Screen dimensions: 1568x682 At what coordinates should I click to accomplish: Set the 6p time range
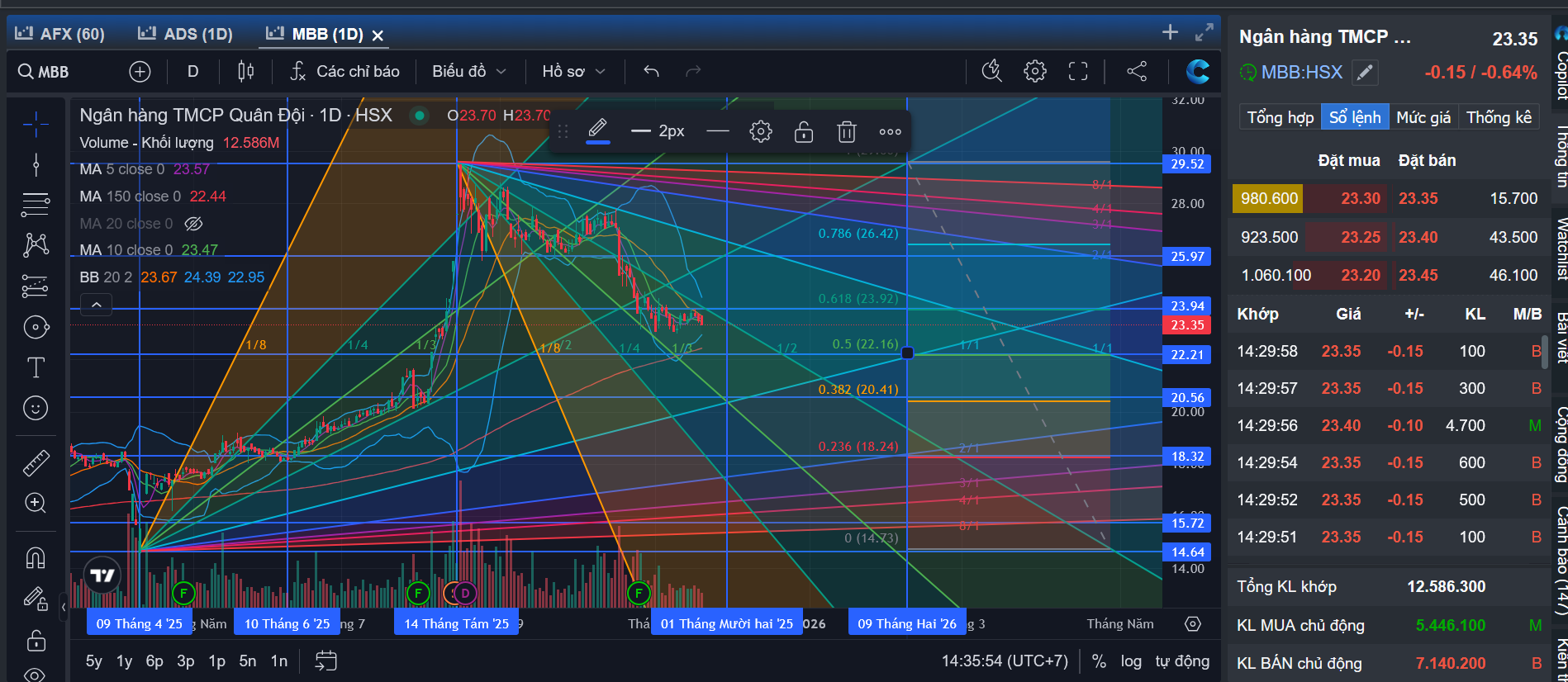point(154,661)
